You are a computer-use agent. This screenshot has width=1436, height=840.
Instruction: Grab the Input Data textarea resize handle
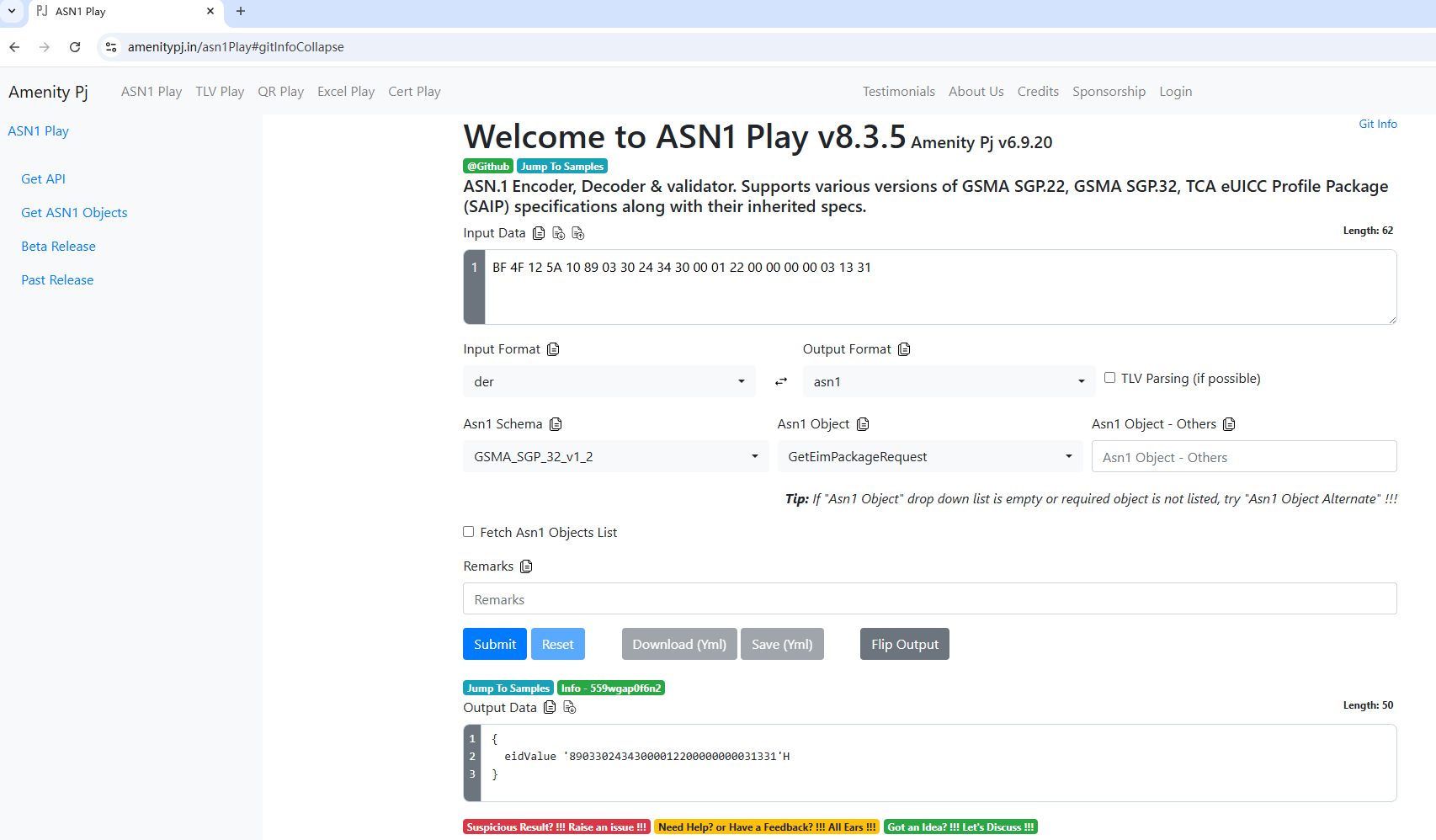point(1392,319)
